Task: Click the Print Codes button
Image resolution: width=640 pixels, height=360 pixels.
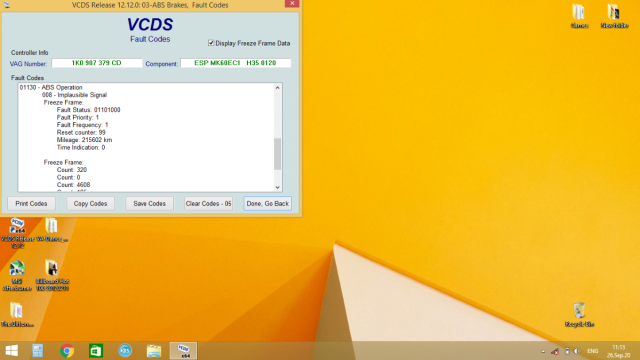Action: pyautogui.click(x=31, y=203)
